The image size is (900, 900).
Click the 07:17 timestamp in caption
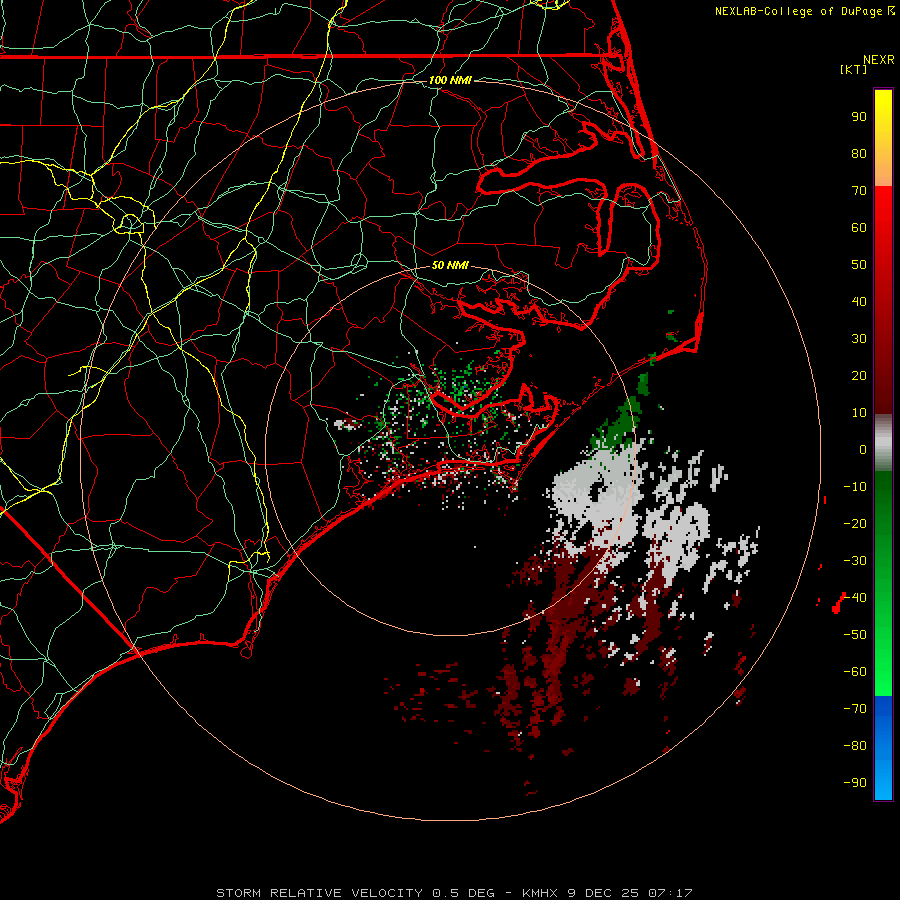pyautogui.click(x=670, y=893)
